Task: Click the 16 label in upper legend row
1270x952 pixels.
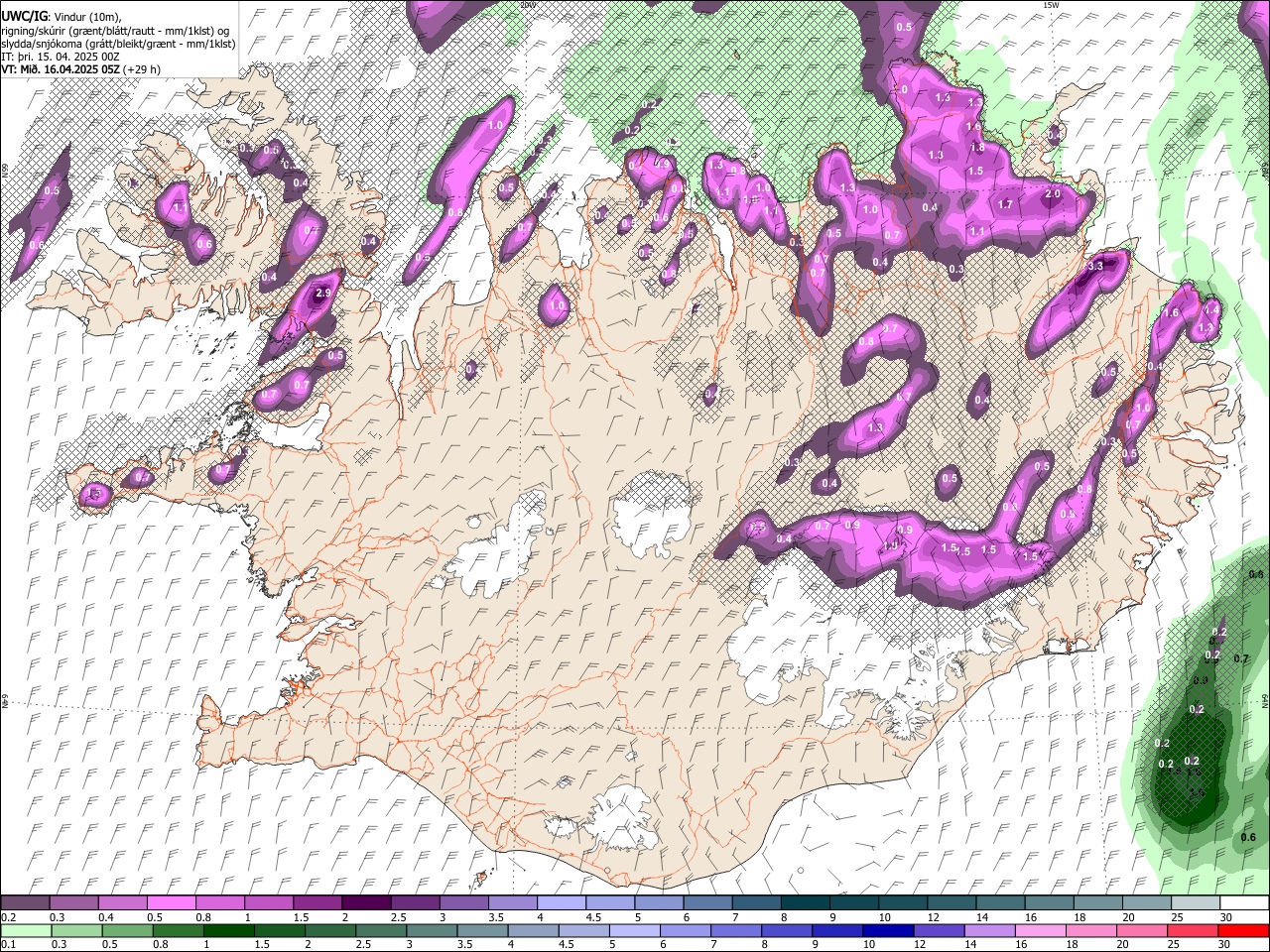Action: coord(1032,917)
